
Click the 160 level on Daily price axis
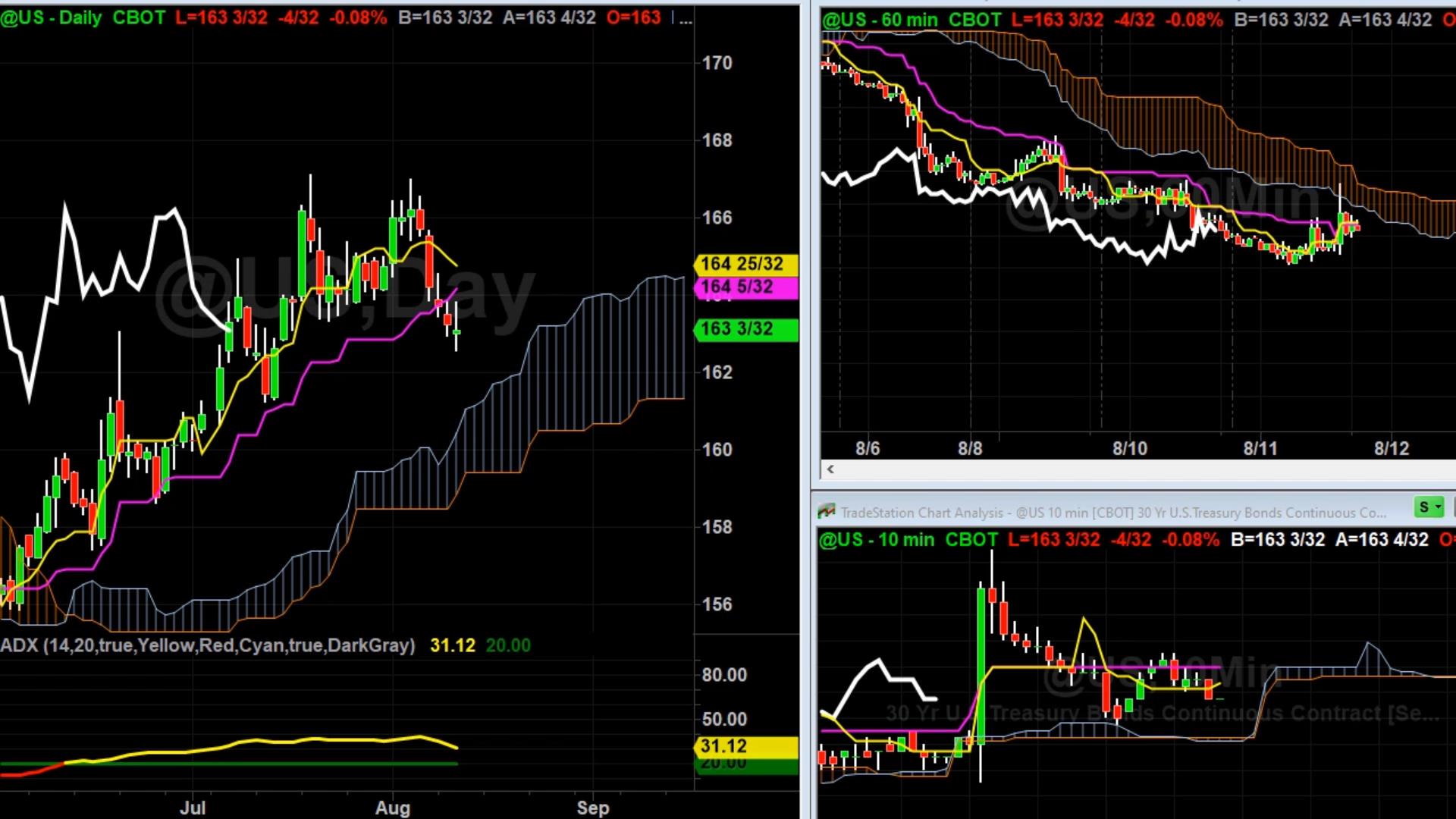(x=717, y=450)
